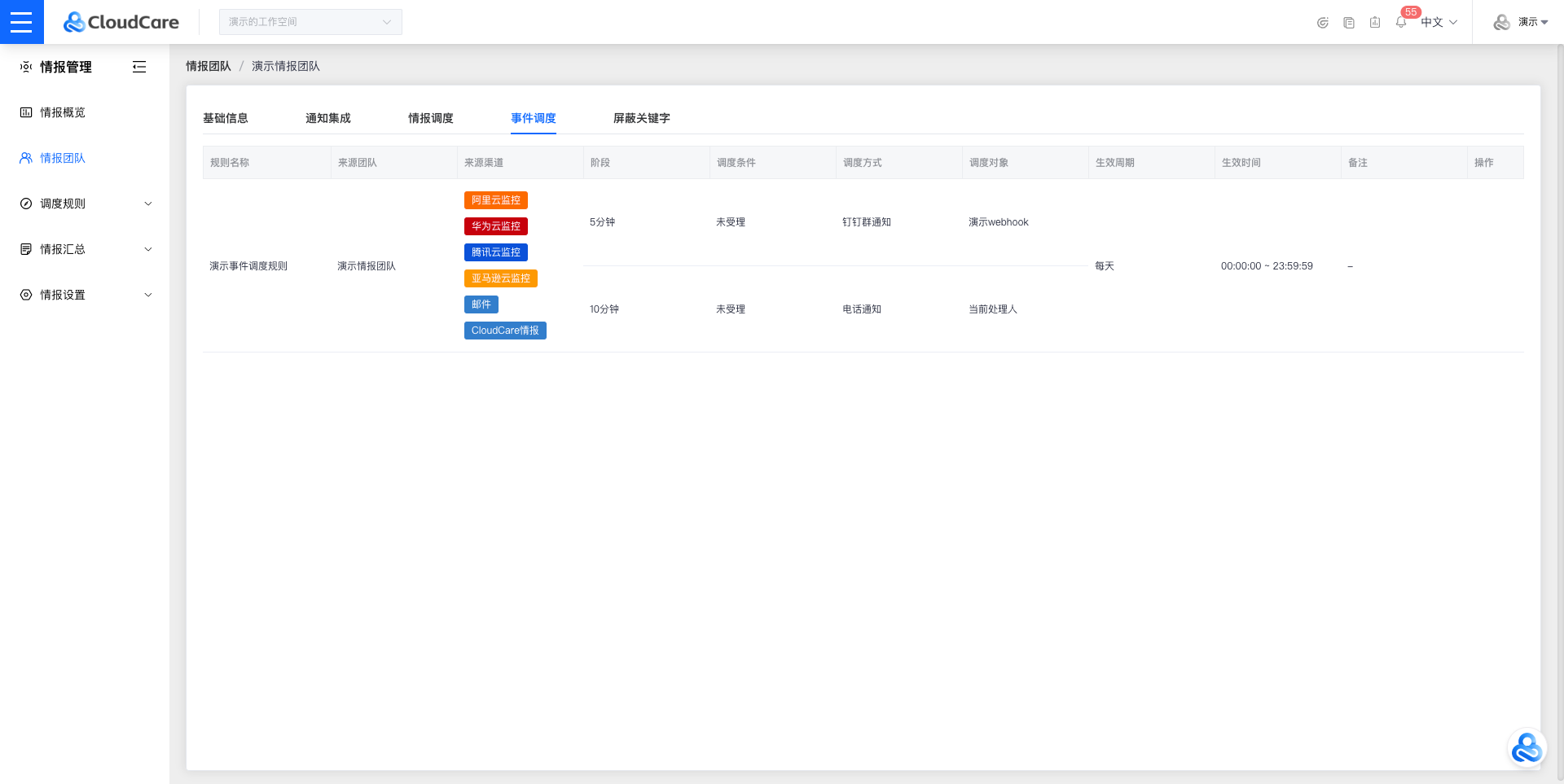Viewport: 1564px width, 784px height.
Task: Click the 来源渠道 column header
Action: (x=521, y=163)
